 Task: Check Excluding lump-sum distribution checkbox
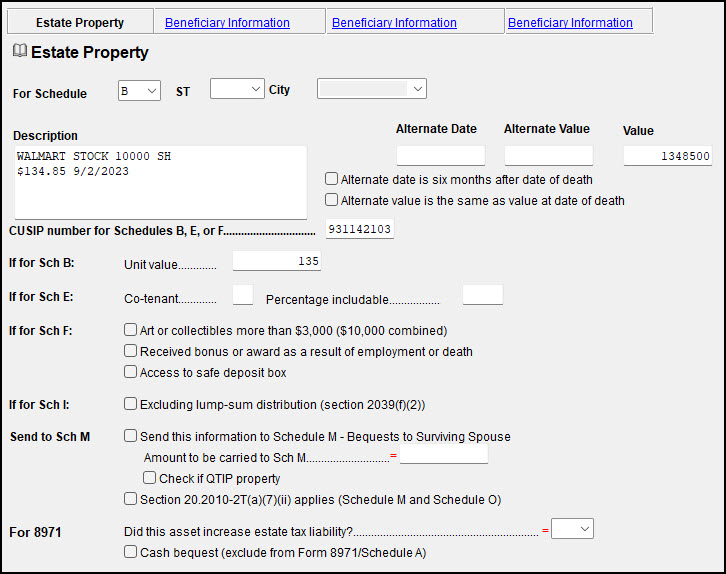click(x=131, y=404)
